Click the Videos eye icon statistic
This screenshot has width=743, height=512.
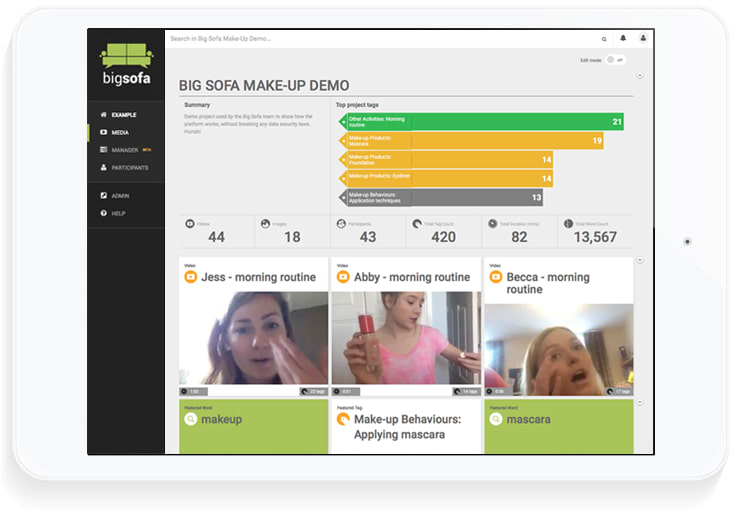point(190,224)
